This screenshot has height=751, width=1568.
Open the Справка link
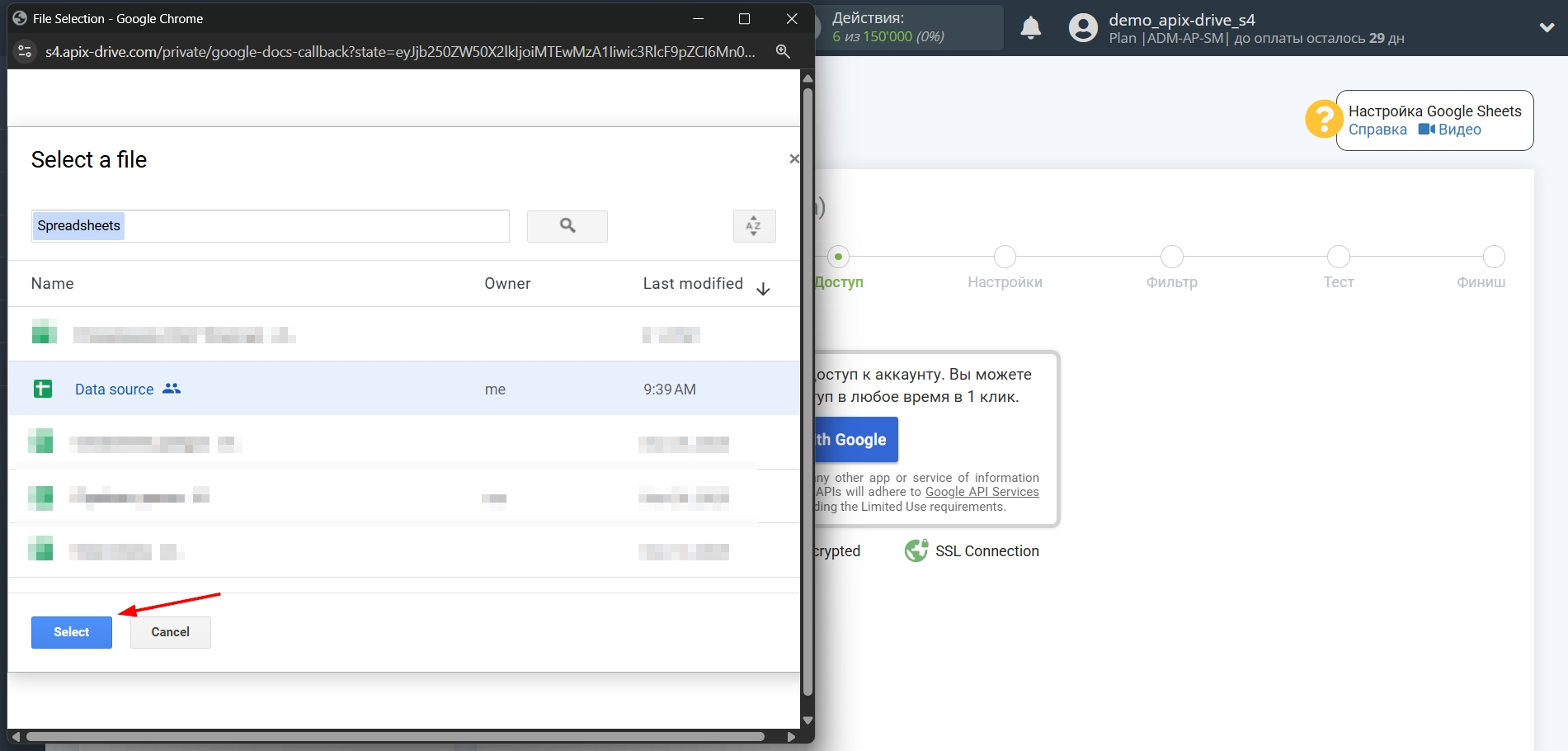click(1376, 130)
